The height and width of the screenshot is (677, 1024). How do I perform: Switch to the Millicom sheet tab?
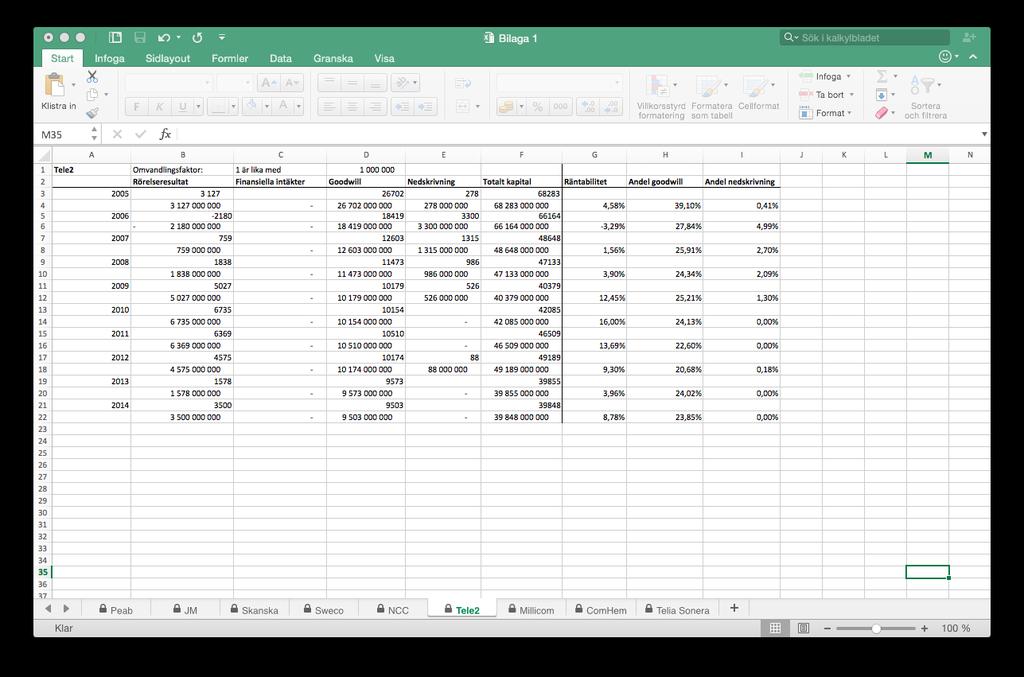[531, 610]
